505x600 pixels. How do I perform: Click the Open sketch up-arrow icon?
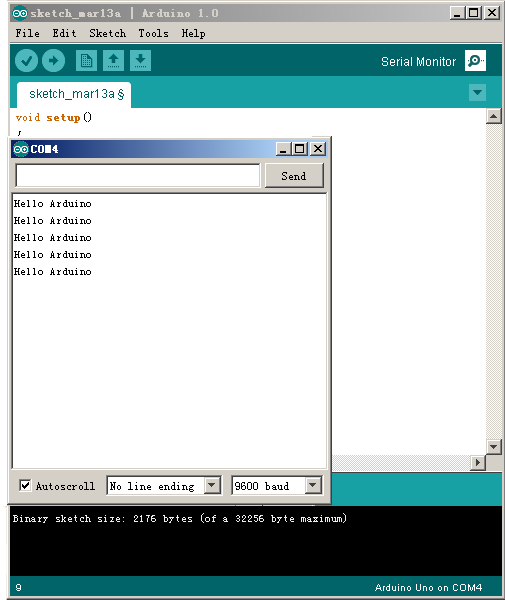[113, 60]
